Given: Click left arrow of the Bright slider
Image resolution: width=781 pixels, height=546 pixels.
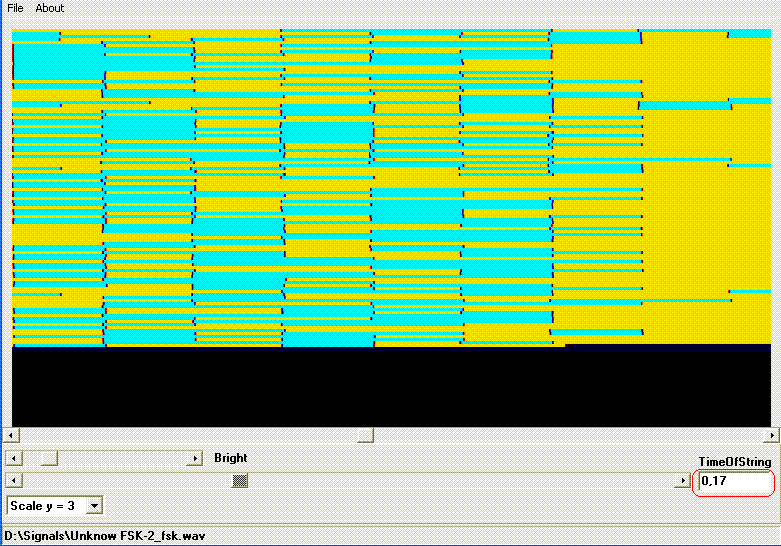Looking at the screenshot, I should click(x=12, y=458).
